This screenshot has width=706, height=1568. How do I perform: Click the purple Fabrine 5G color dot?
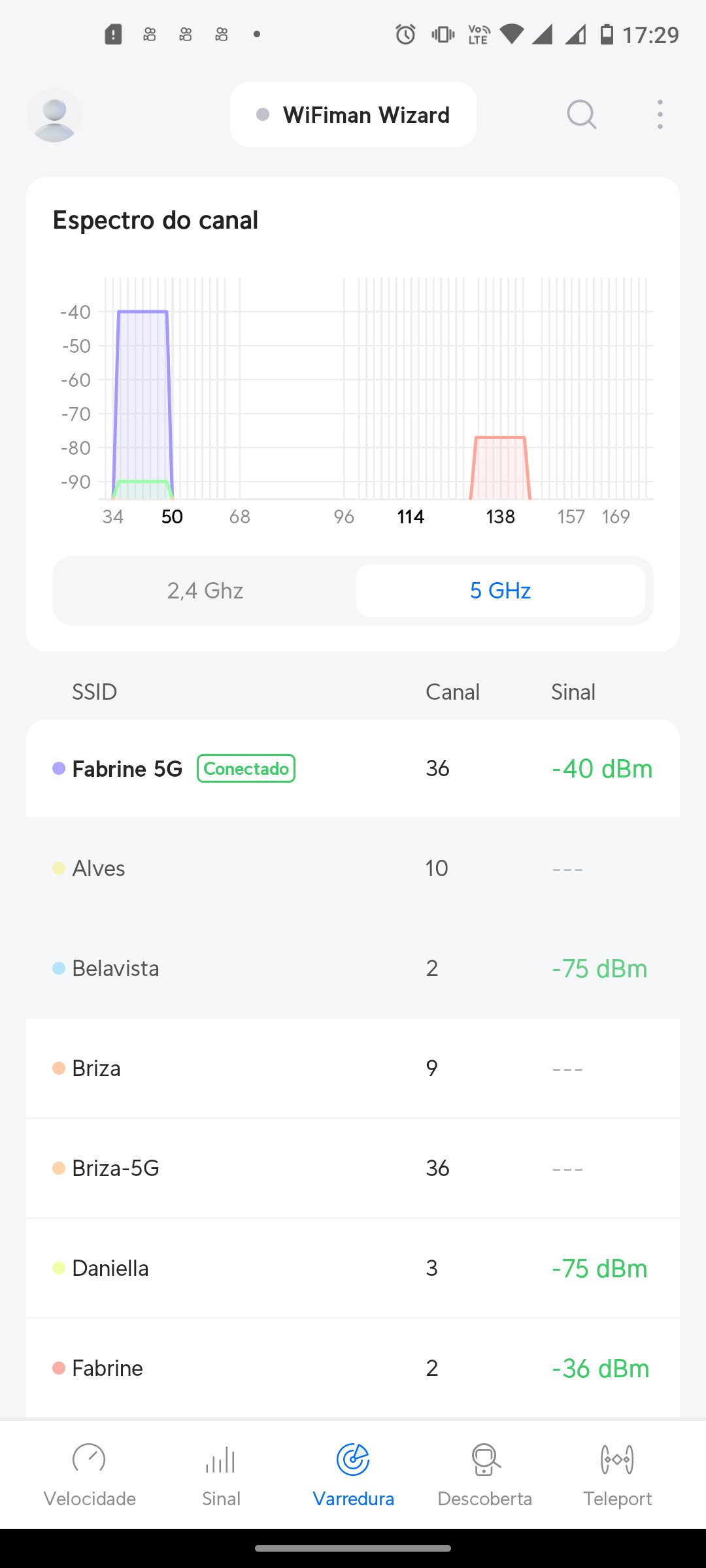(x=59, y=768)
